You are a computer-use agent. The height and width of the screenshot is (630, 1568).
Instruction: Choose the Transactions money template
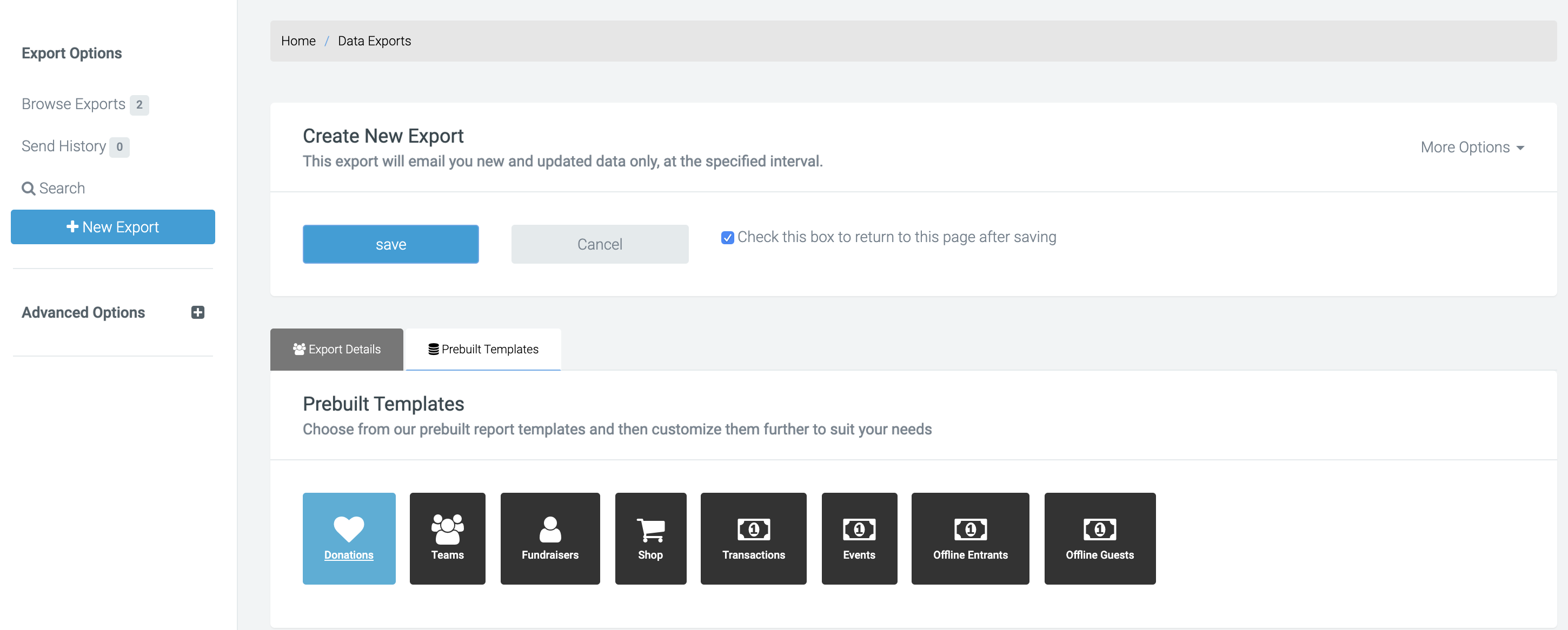click(x=753, y=538)
